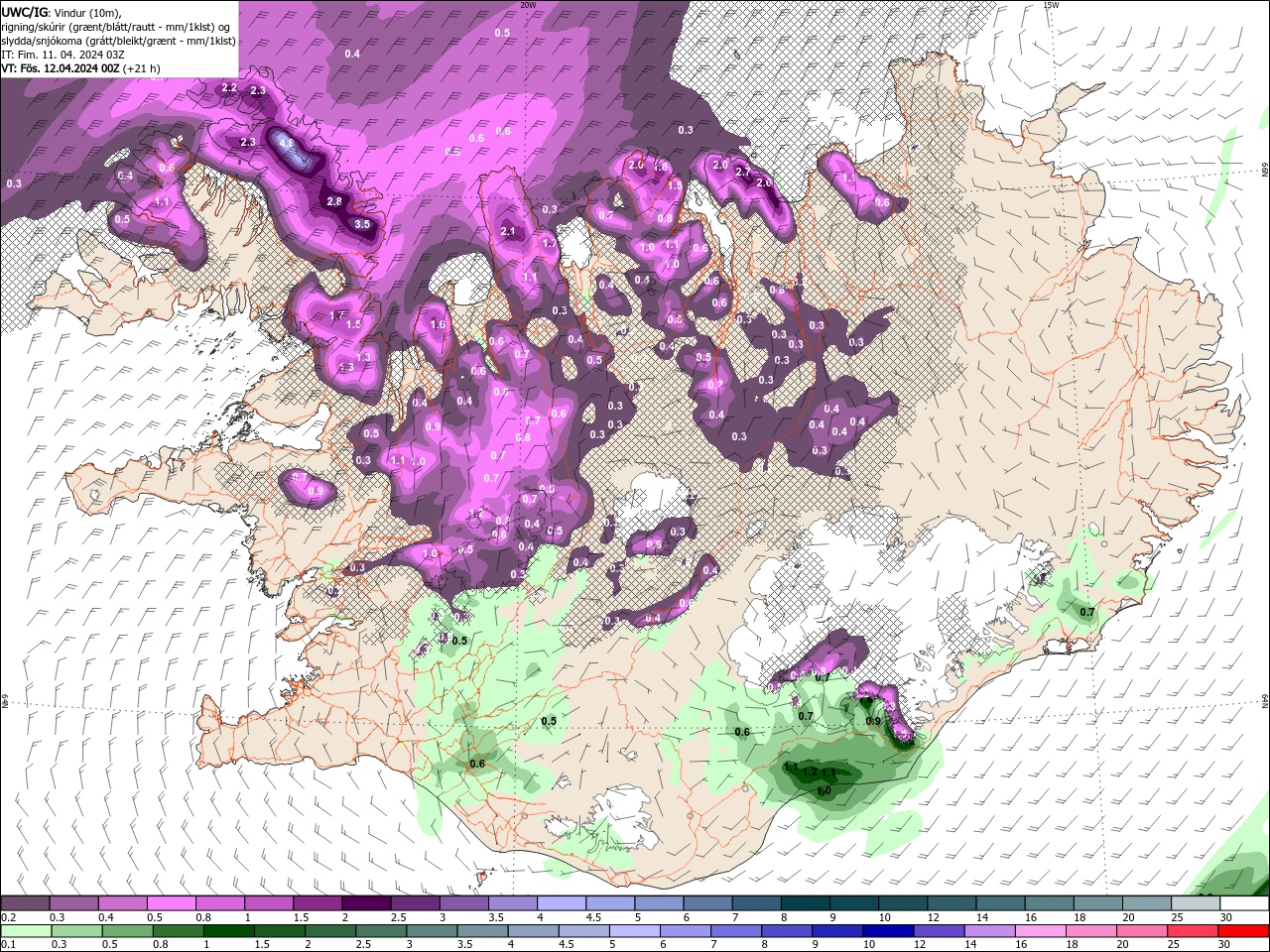The height and width of the screenshot is (952, 1270).
Task: Select the 2.8 snowfall value on the map
Action: point(334,201)
